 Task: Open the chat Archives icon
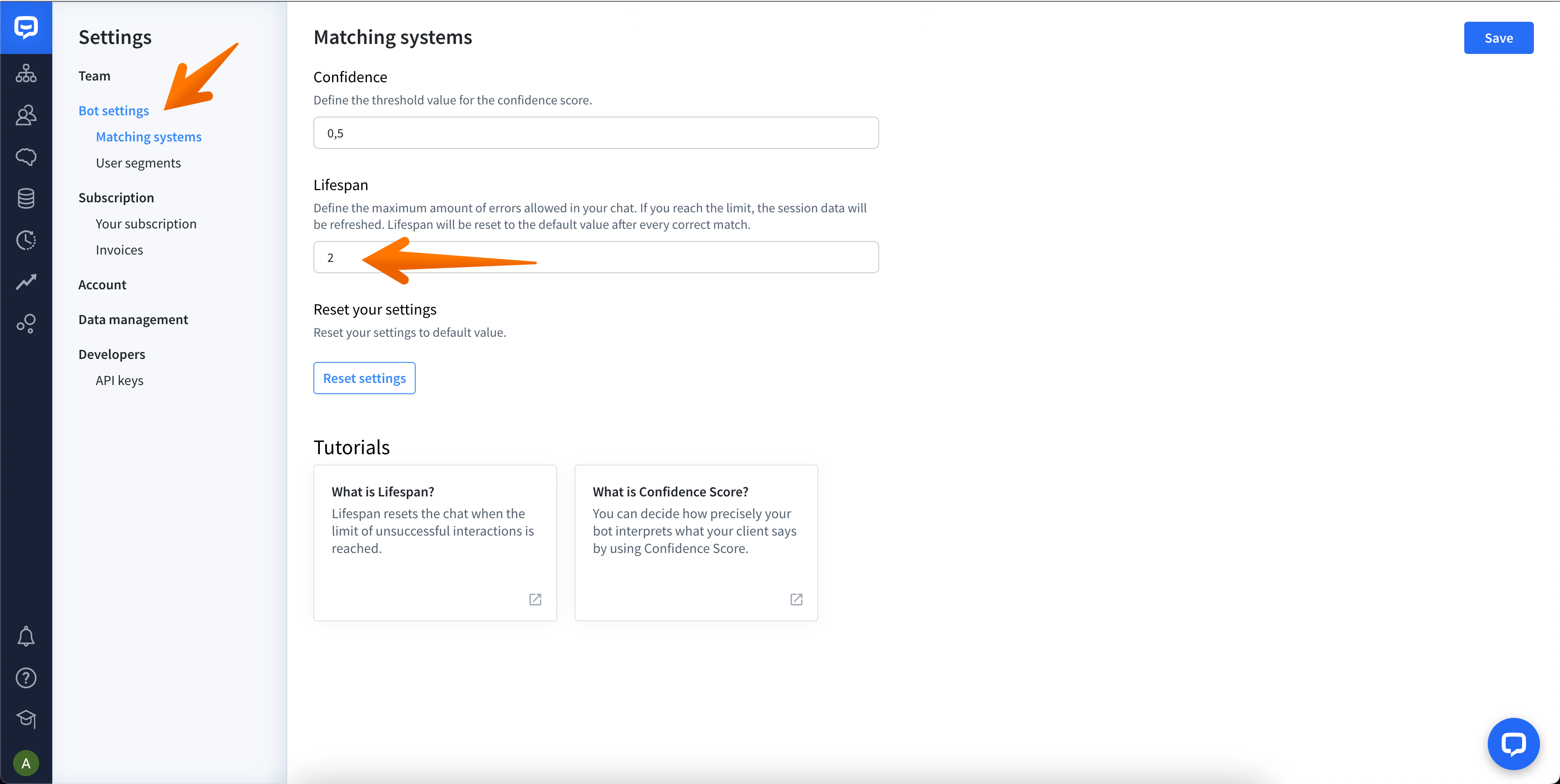26,157
